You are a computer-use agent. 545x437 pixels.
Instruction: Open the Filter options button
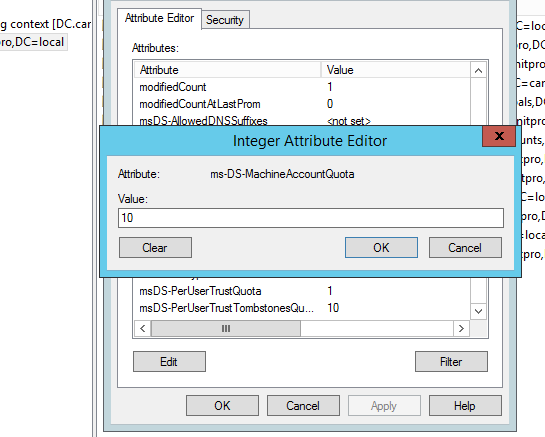point(451,362)
